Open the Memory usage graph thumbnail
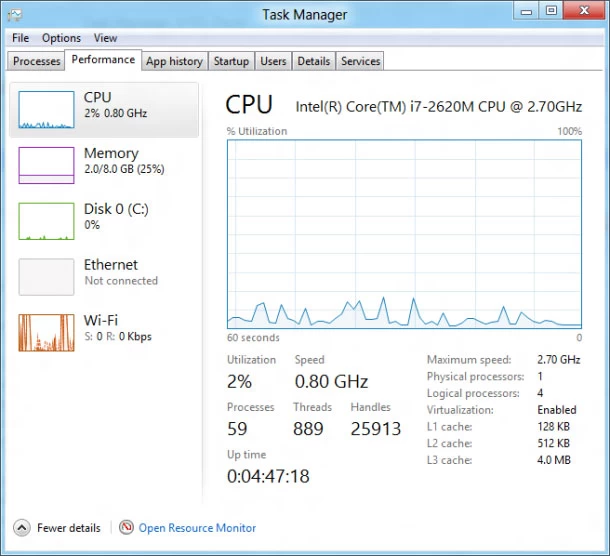Viewport: 610px width, 556px height. pyautogui.click(x=46, y=166)
